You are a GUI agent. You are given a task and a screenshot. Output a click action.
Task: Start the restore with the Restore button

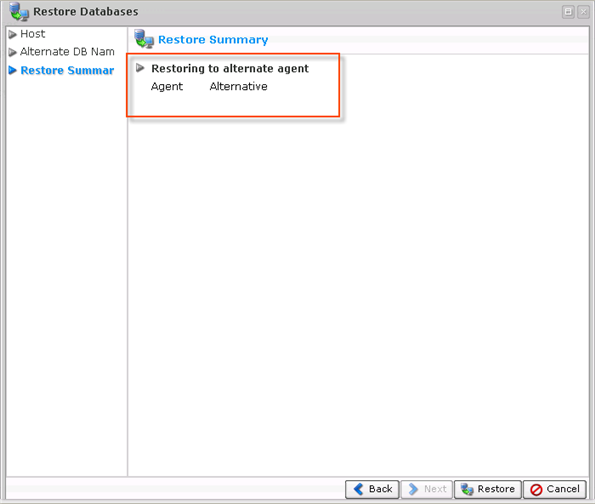click(x=488, y=489)
